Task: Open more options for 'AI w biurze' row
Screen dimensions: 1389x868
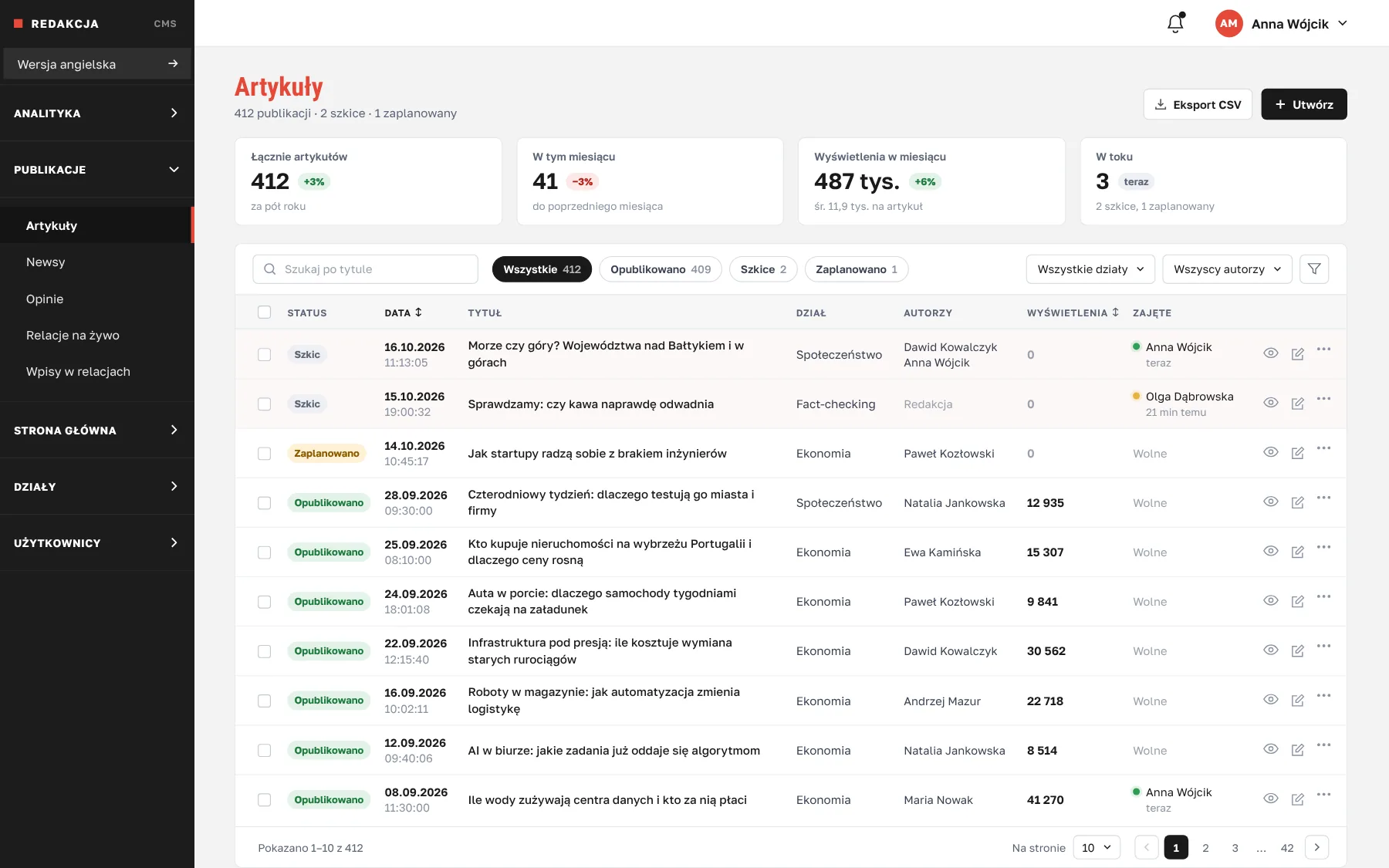Action: [x=1324, y=745]
